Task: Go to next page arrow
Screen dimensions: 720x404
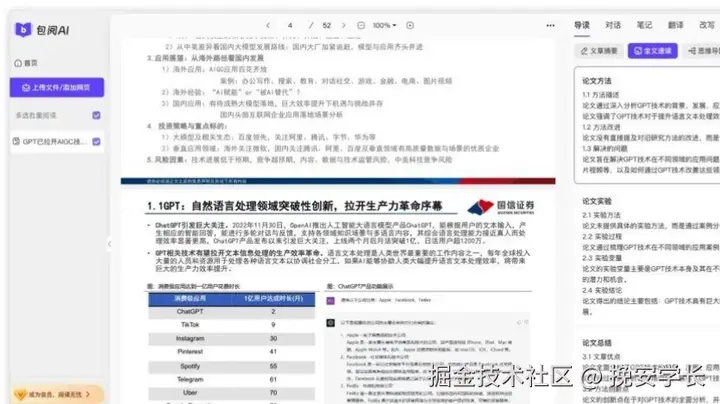Action: (343, 25)
